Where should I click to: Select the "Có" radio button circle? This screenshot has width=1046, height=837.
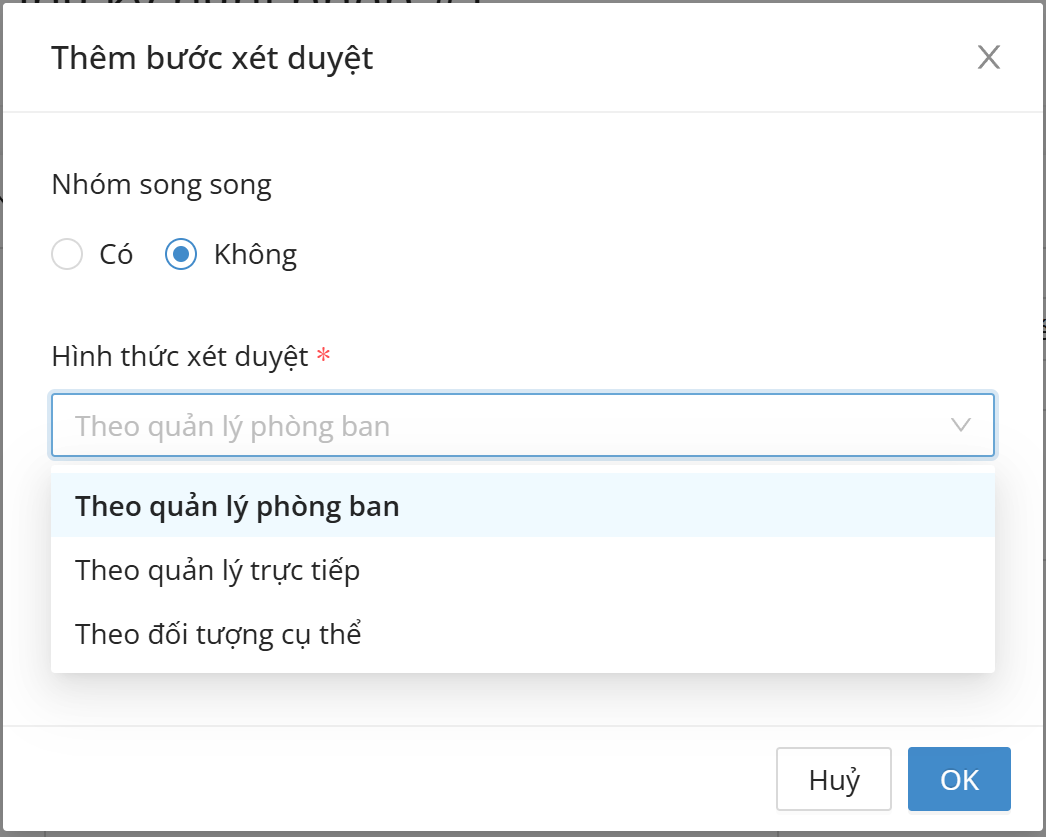point(67,255)
